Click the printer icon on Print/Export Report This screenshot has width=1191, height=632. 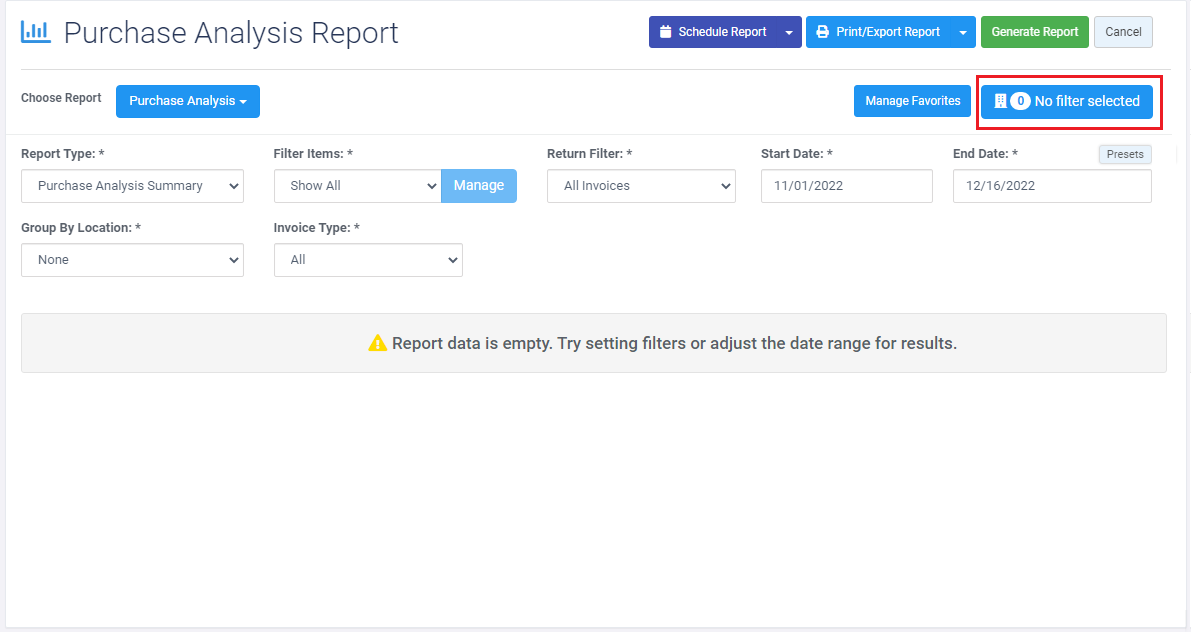(822, 32)
